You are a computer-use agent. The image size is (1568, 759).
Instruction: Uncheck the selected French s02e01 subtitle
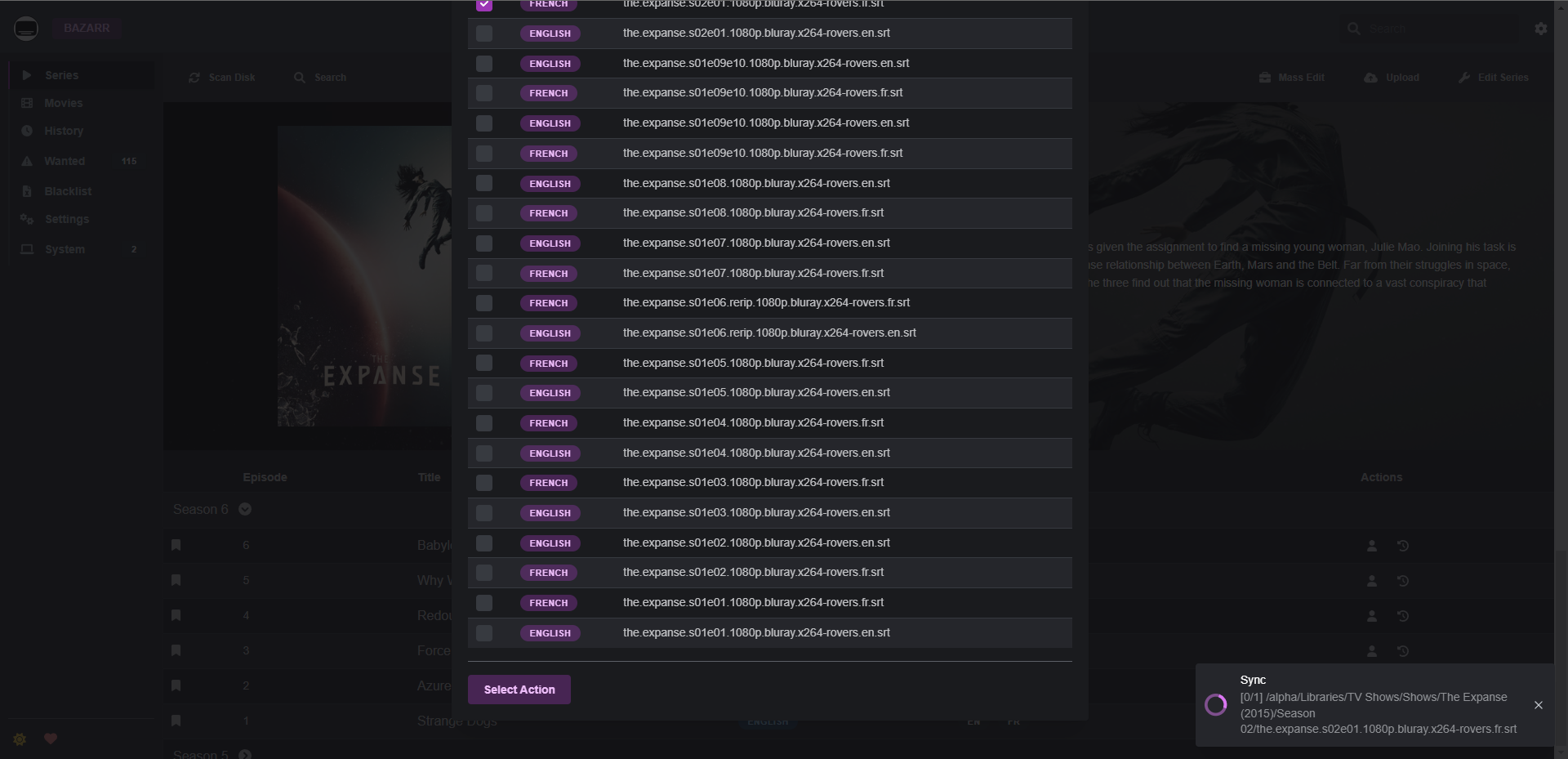(x=485, y=5)
